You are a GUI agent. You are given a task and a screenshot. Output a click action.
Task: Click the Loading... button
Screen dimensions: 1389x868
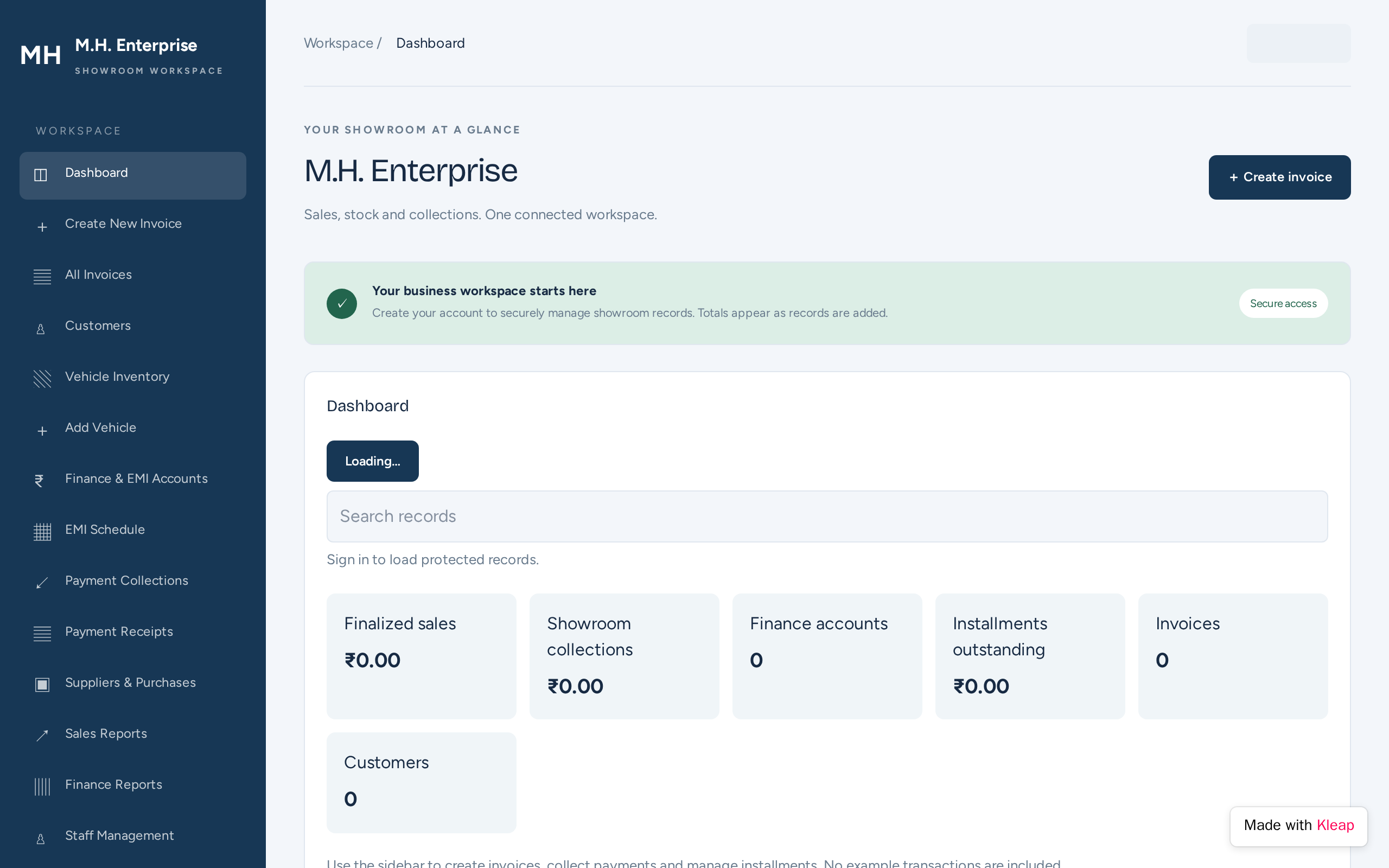(x=373, y=461)
